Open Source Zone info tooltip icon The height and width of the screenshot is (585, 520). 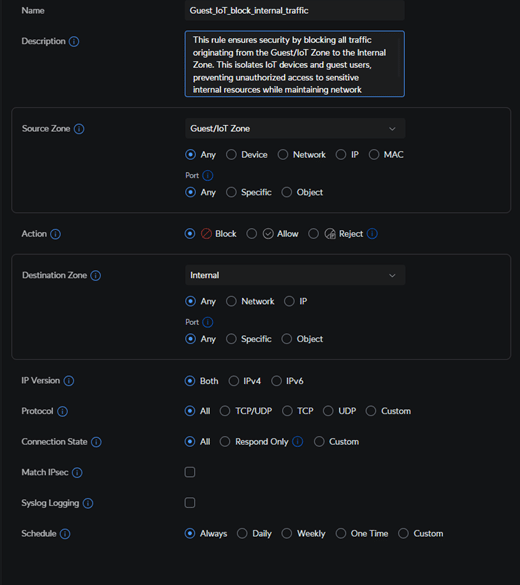[x=79, y=129]
